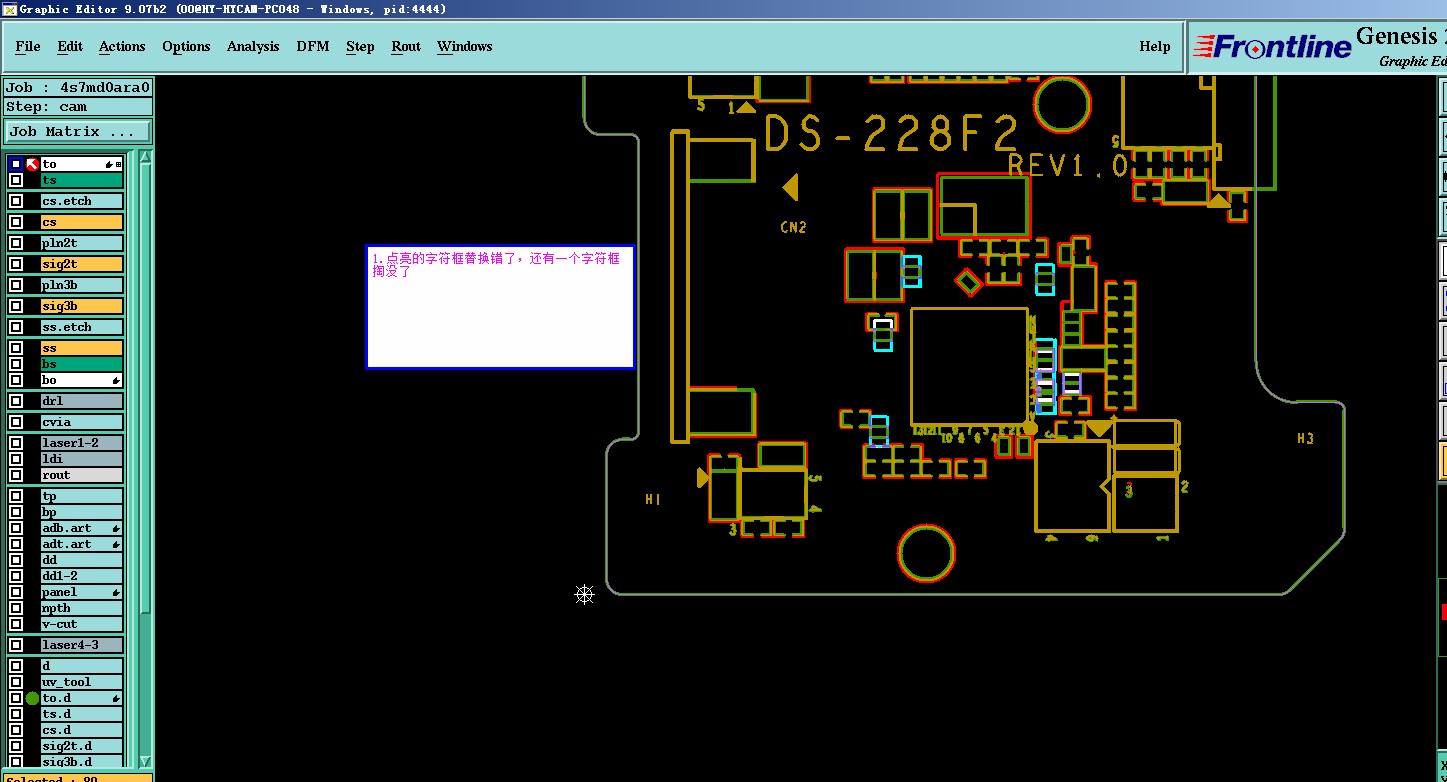Select the 'v-cut' layer name

[x=82, y=624]
